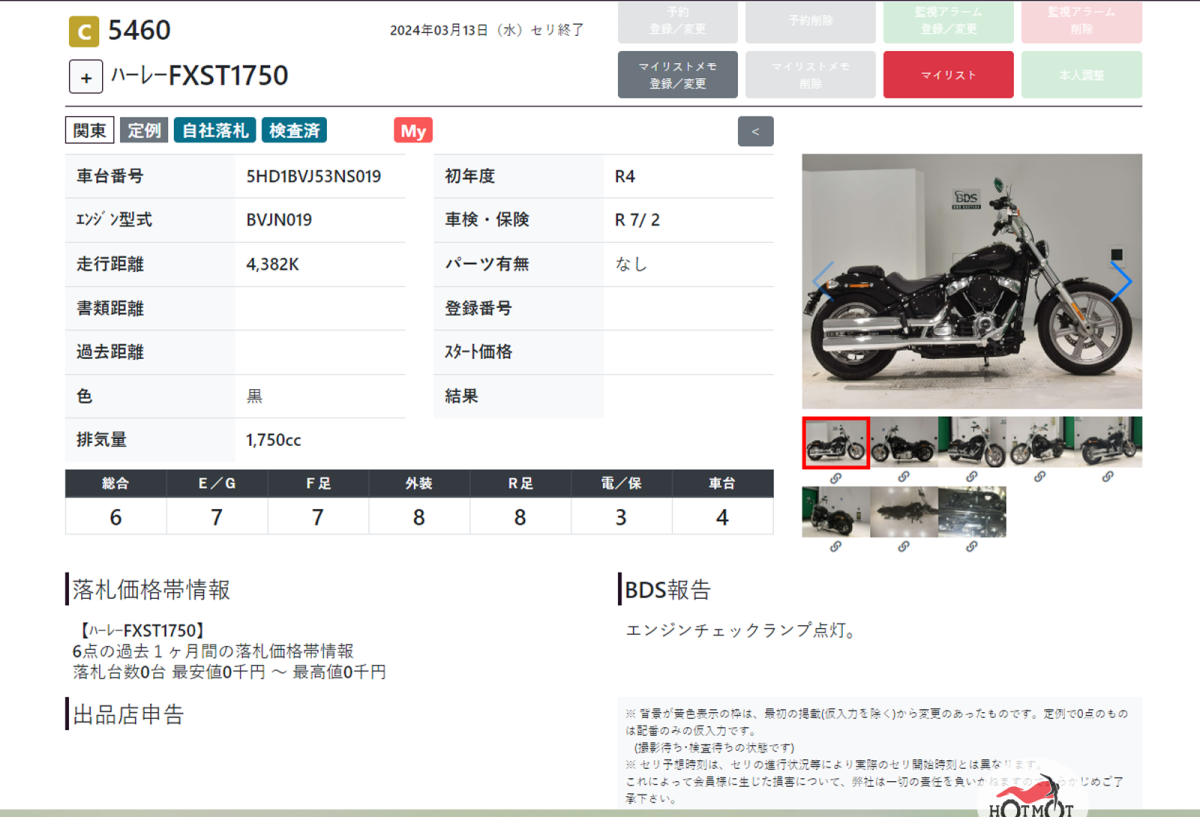The height and width of the screenshot is (817, 1200).
Task: Click first year value R4
Action: [625, 177]
